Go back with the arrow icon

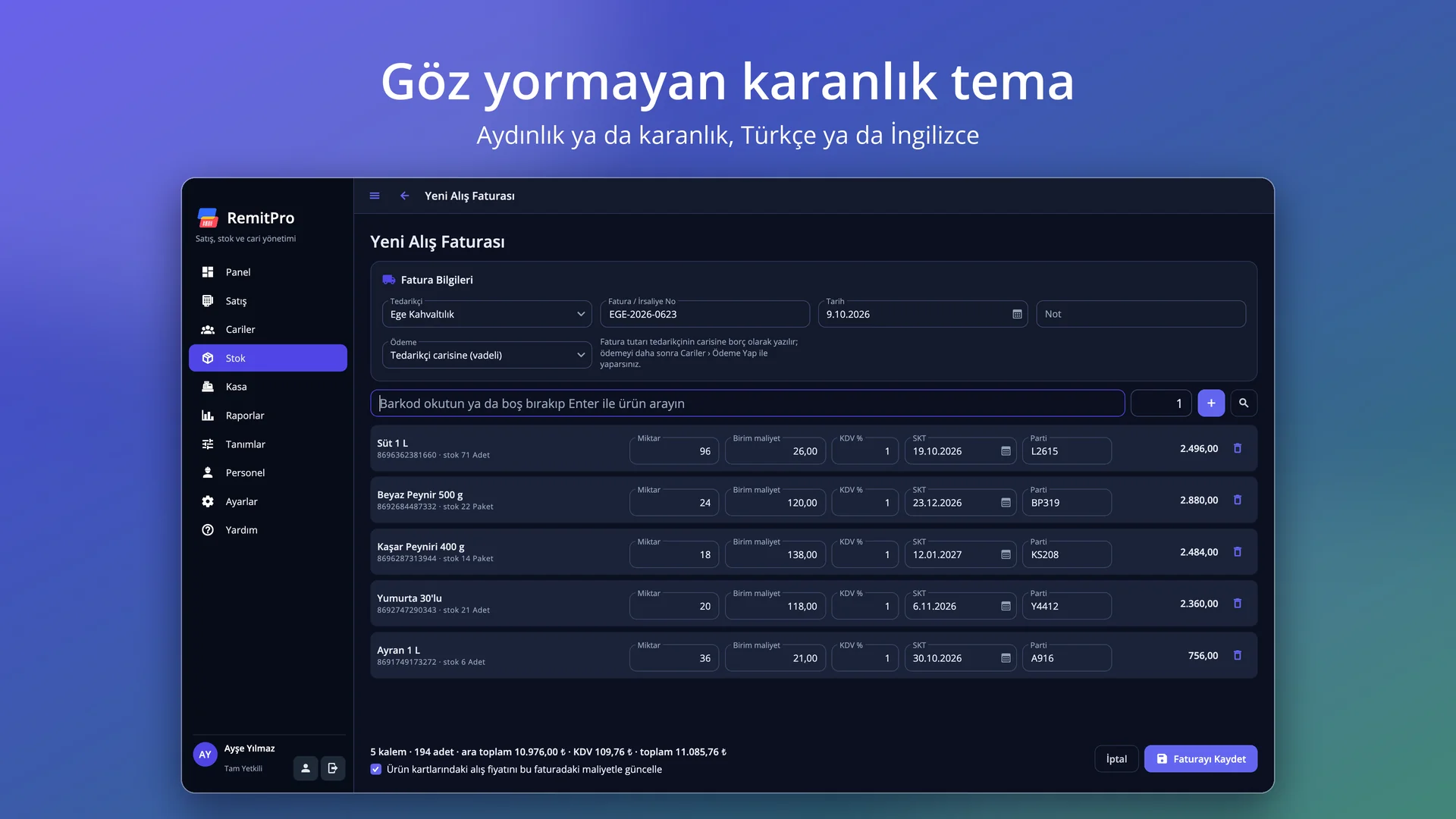click(x=405, y=196)
